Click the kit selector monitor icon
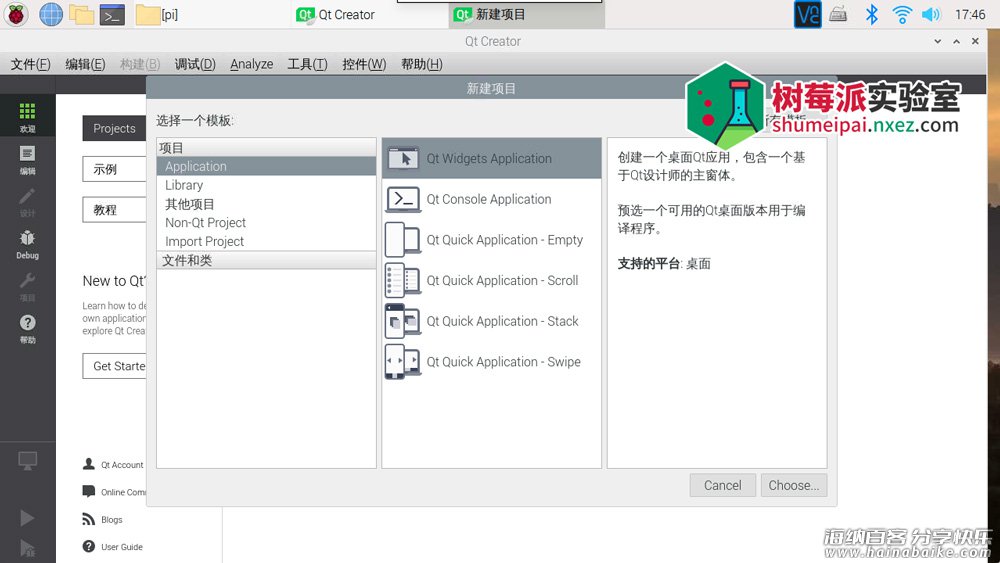 pyautogui.click(x=27, y=460)
